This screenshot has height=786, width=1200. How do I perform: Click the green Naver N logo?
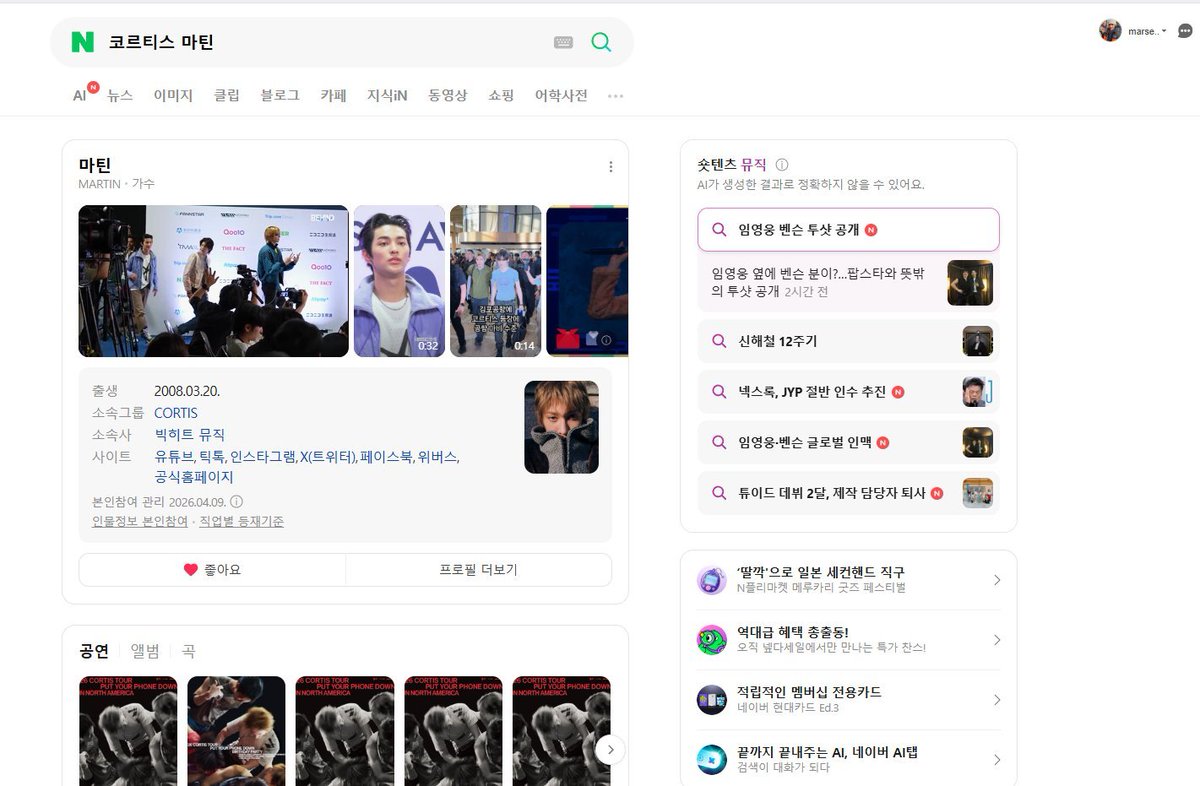[82, 42]
